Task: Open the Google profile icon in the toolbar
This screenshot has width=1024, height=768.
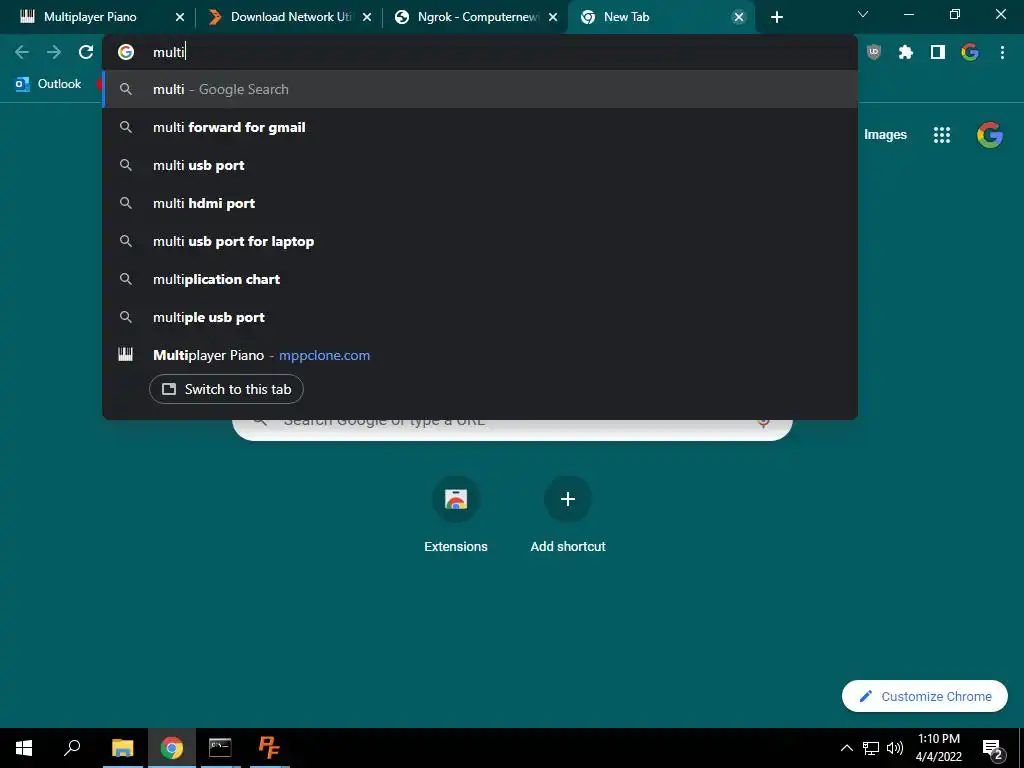Action: (x=970, y=52)
